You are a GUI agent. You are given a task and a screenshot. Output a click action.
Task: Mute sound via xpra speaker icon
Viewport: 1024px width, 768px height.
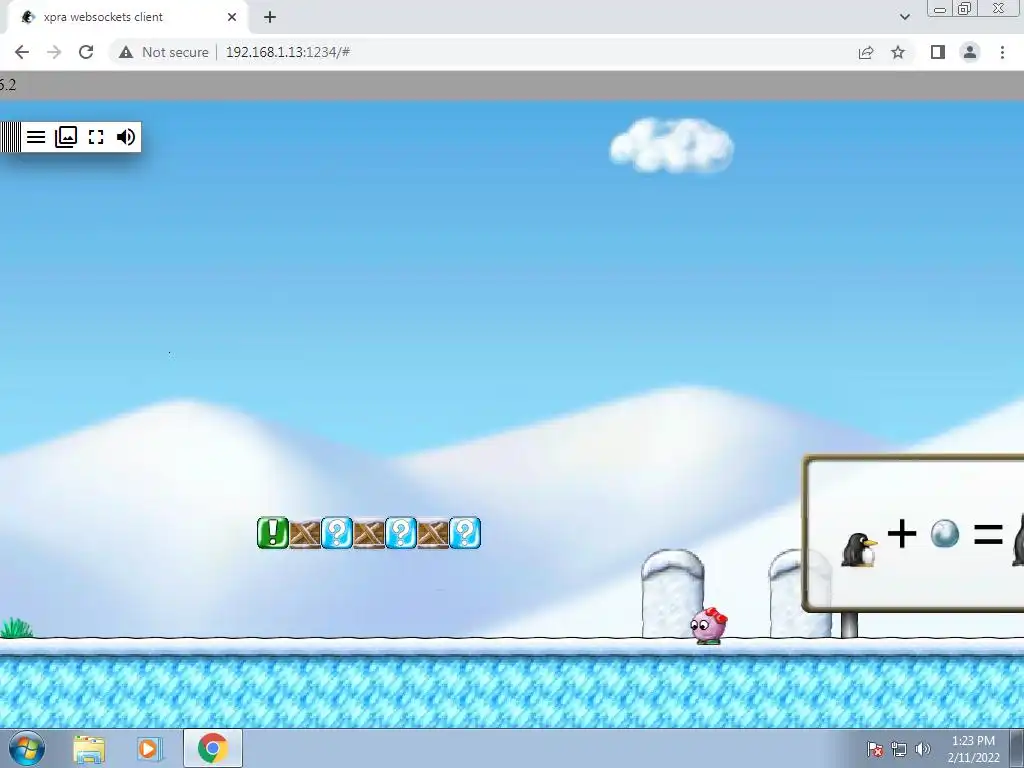click(x=125, y=137)
